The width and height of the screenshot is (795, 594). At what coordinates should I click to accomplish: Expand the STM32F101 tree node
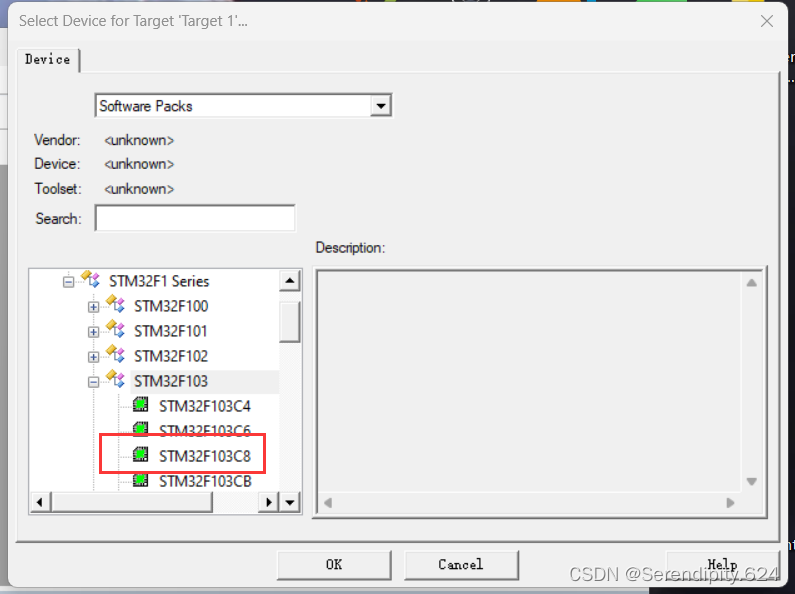coord(93,332)
